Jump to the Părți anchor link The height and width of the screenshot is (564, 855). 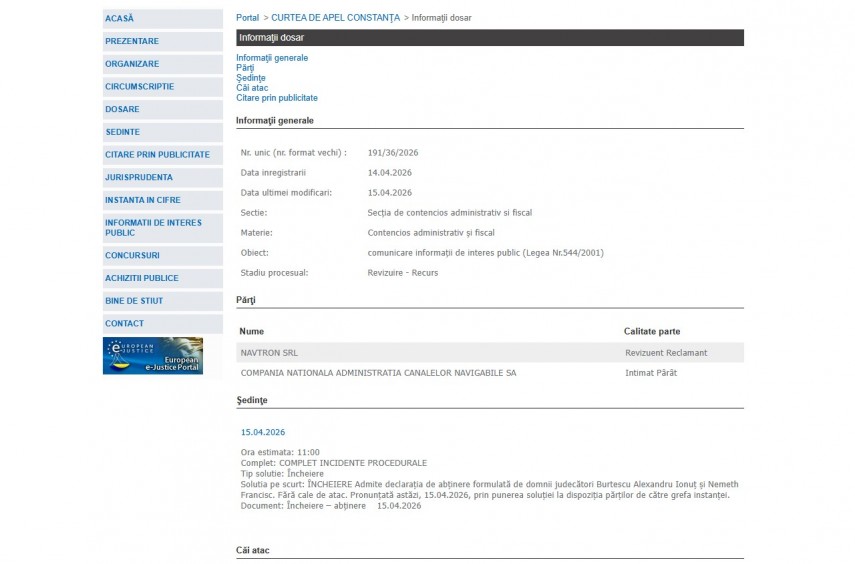(x=245, y=68)
